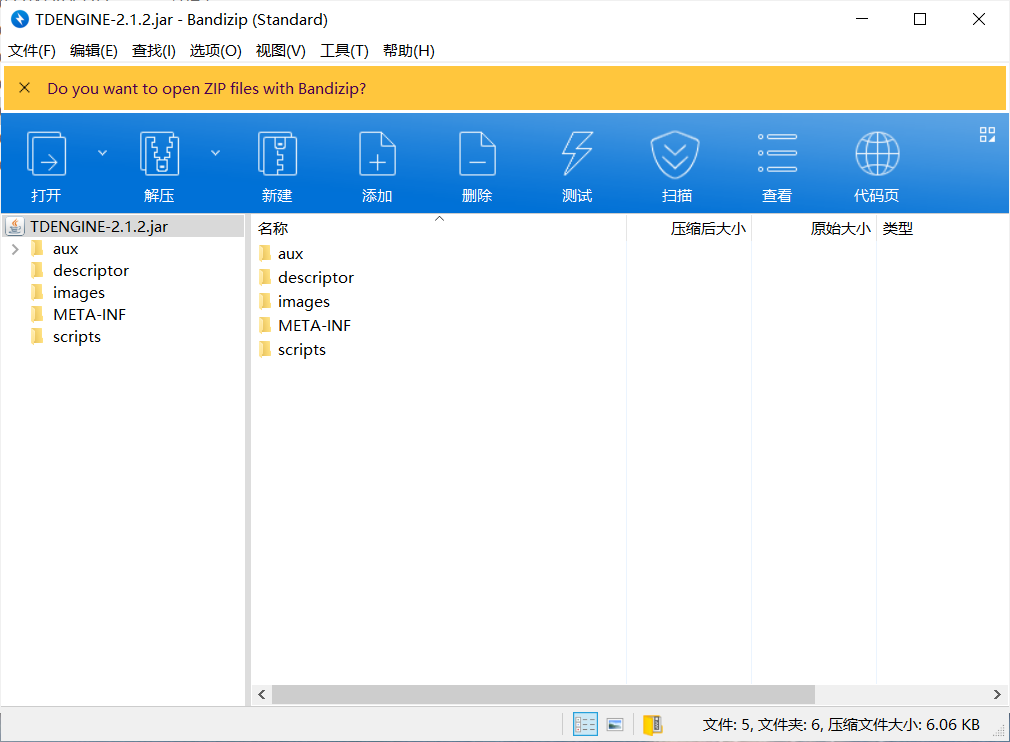
Task: Select descriptor folder in file list
Action: tap(316, 278)
